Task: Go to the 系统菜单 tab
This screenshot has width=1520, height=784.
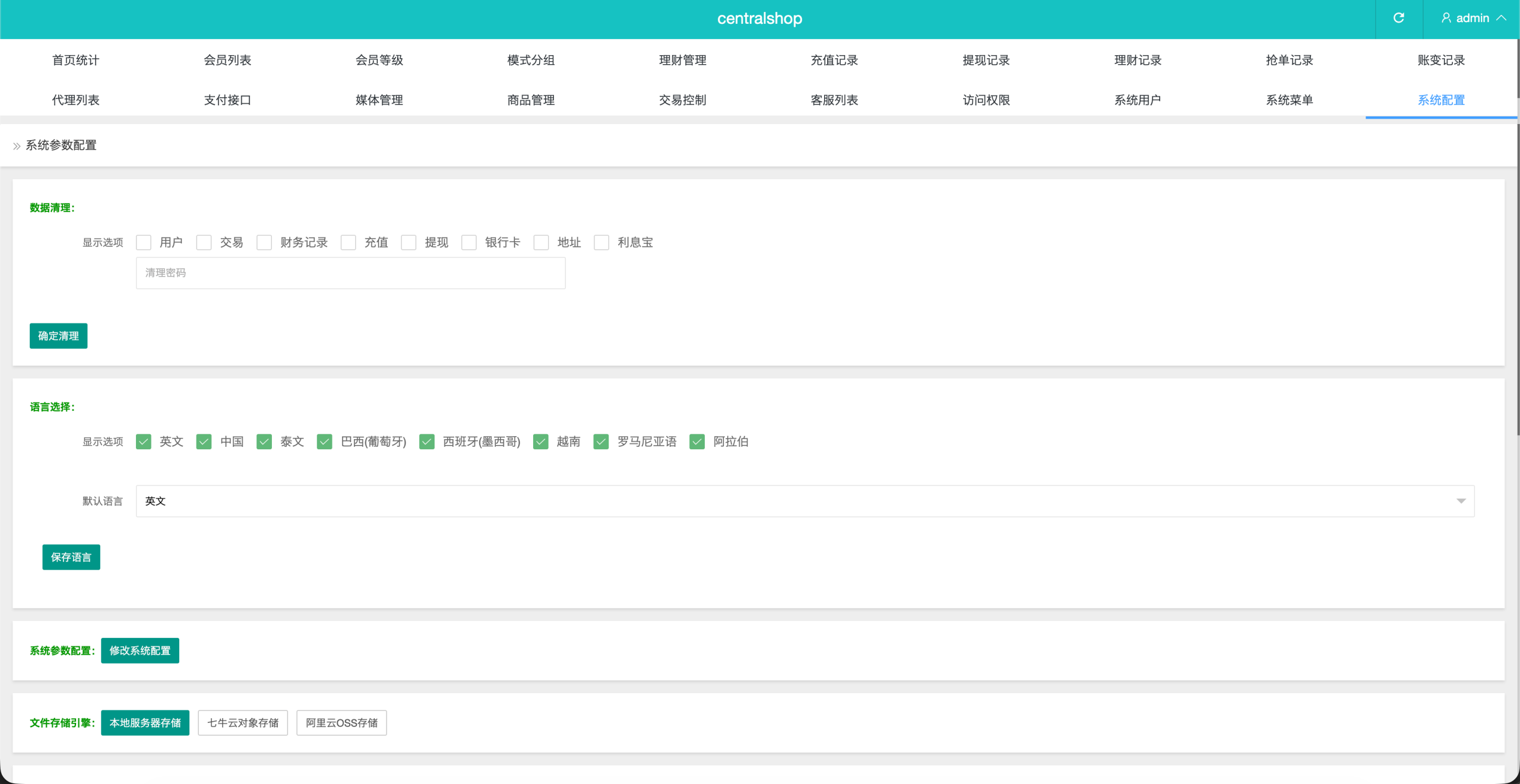Action: click(x=1289, y=100)
